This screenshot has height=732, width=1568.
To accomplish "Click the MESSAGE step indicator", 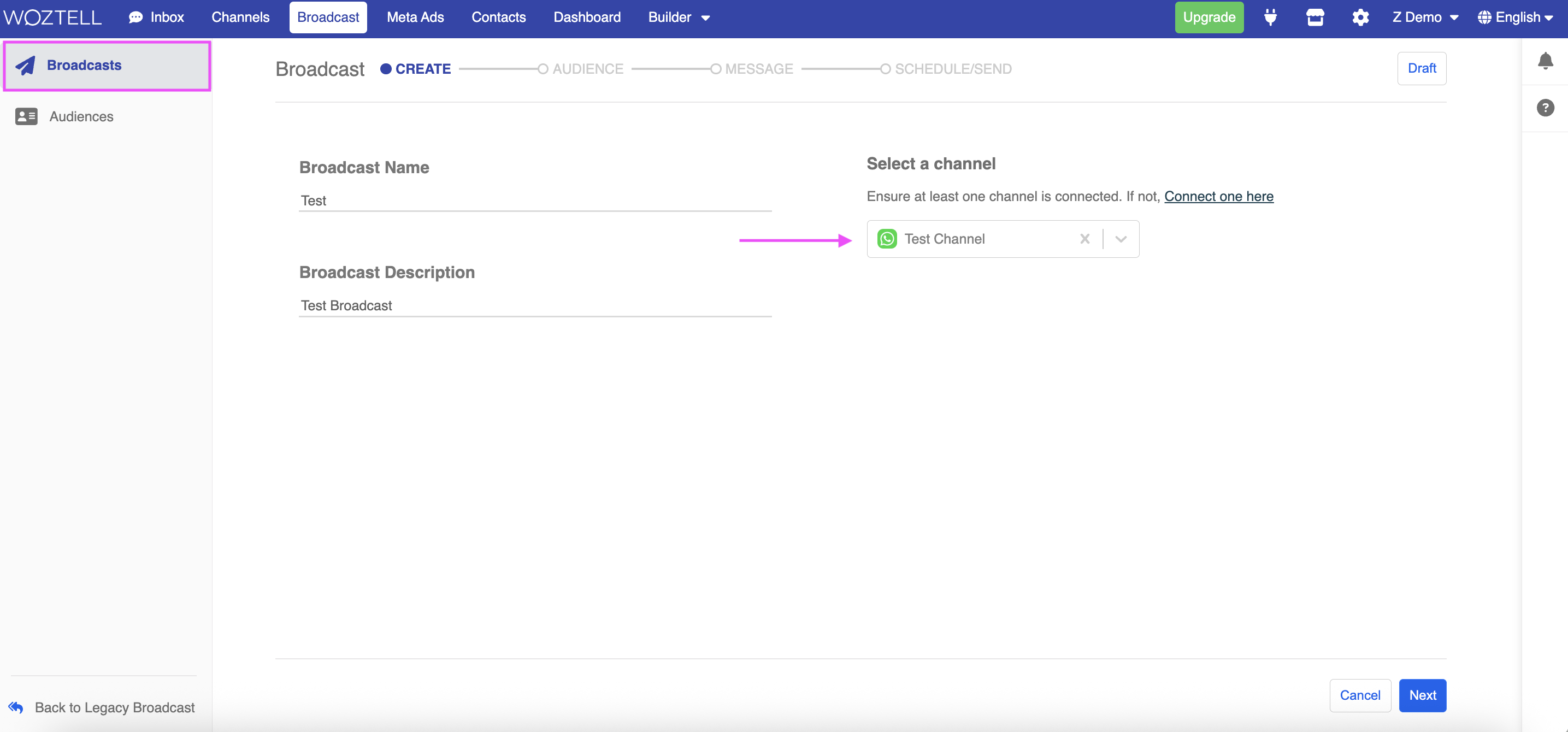I will 752,69.
